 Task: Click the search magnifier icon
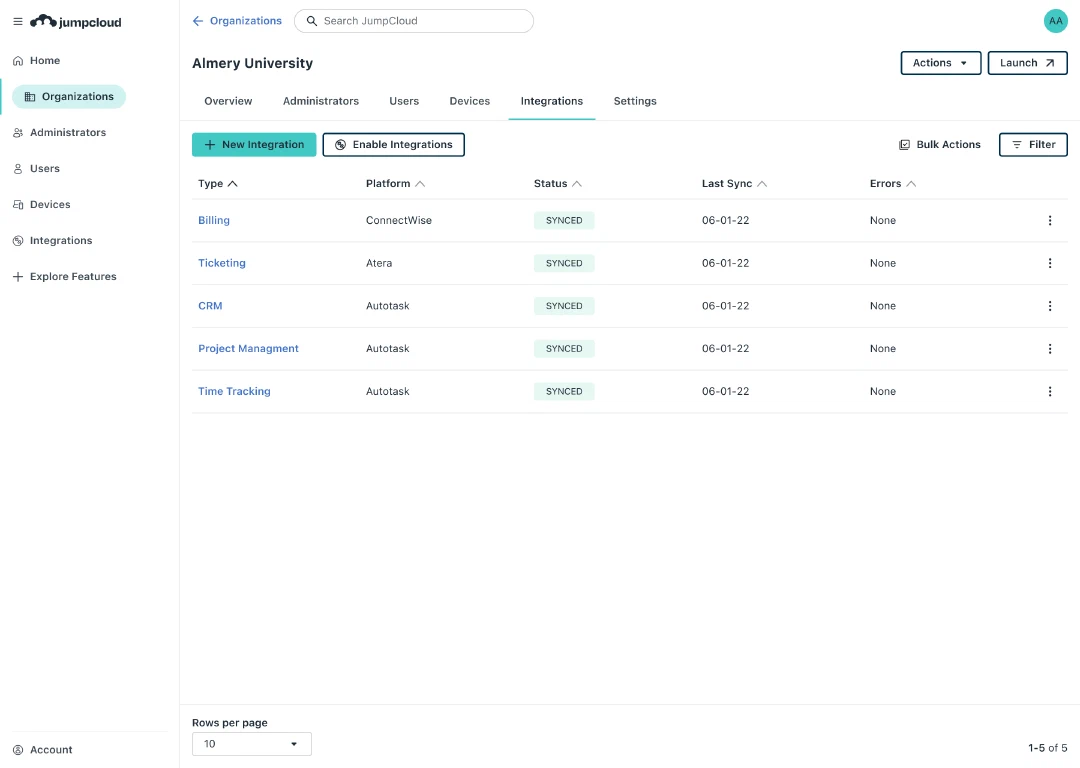(312, 21)
